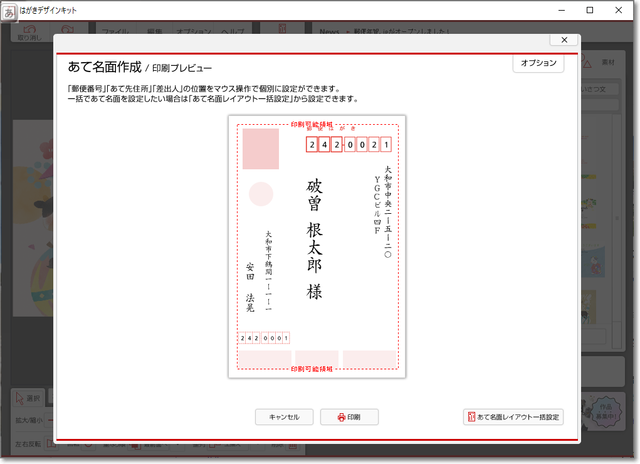This screenshot has height=464, width=640.
Task: Click the stamp placeholder square on postcard
Action: click(261, 148)
